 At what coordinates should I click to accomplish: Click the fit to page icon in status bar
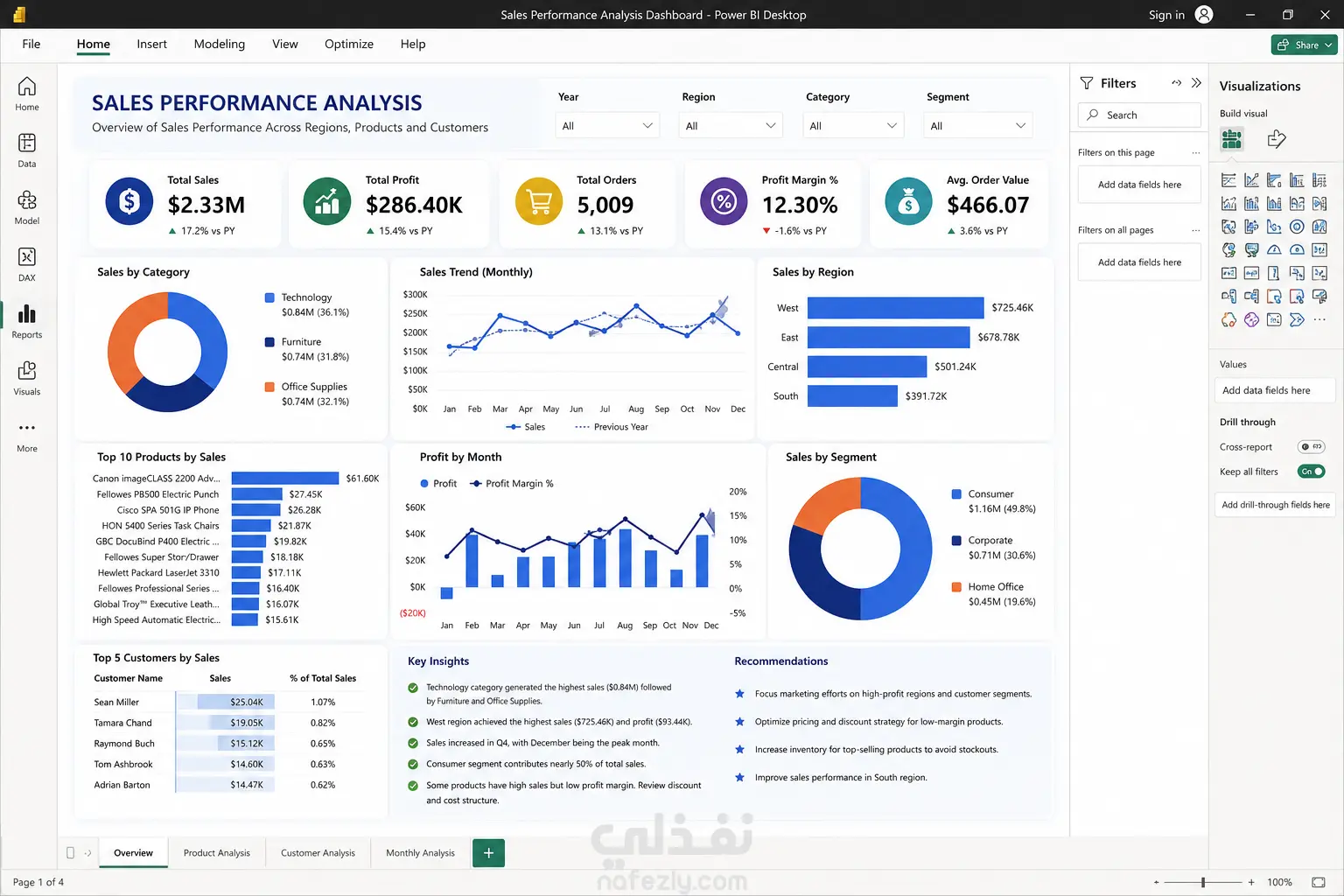point(1319,882)
